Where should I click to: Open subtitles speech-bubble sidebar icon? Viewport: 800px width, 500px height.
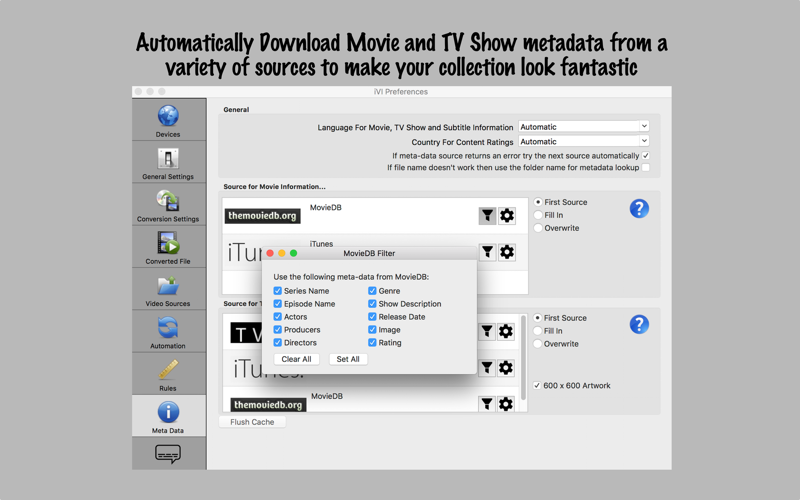pyautogui.click(x=168, y=454)
